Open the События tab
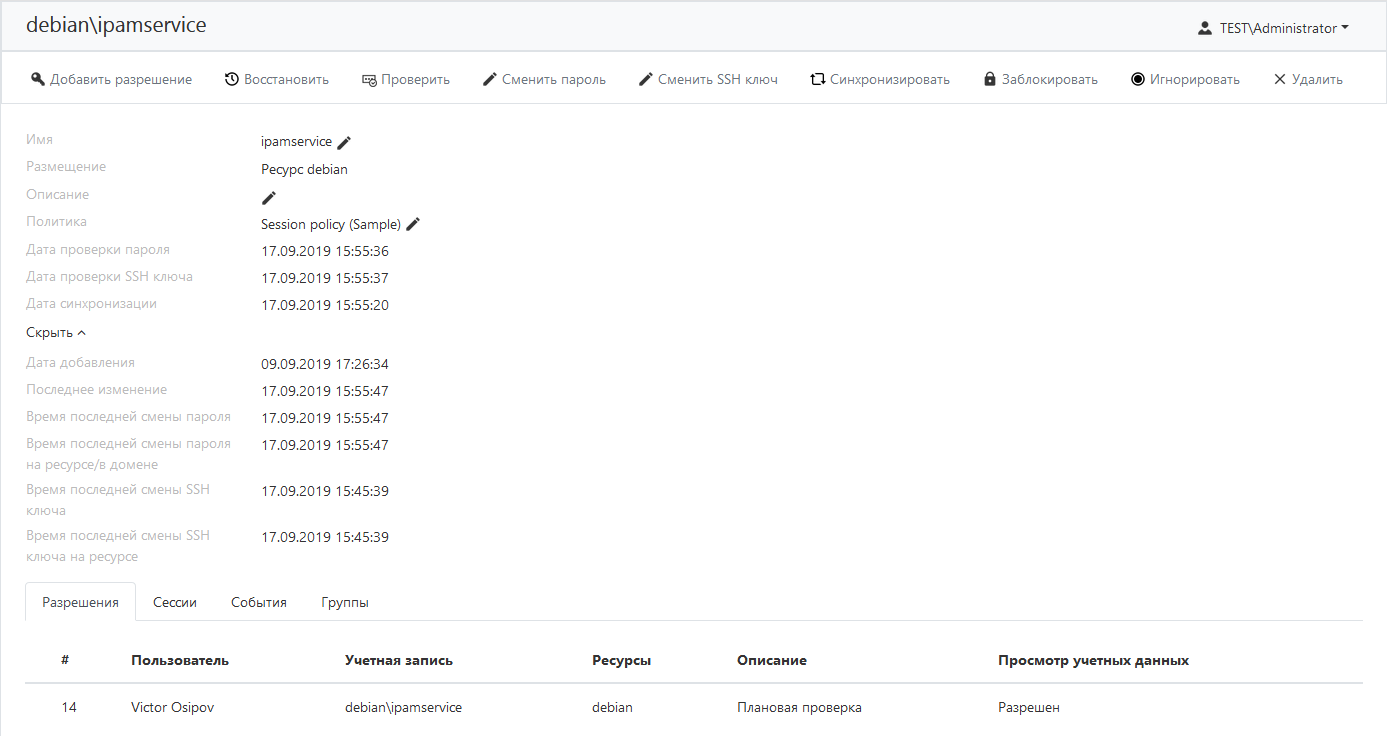The height and width of the screenshot is (736, 1387). tap(259, 602)
